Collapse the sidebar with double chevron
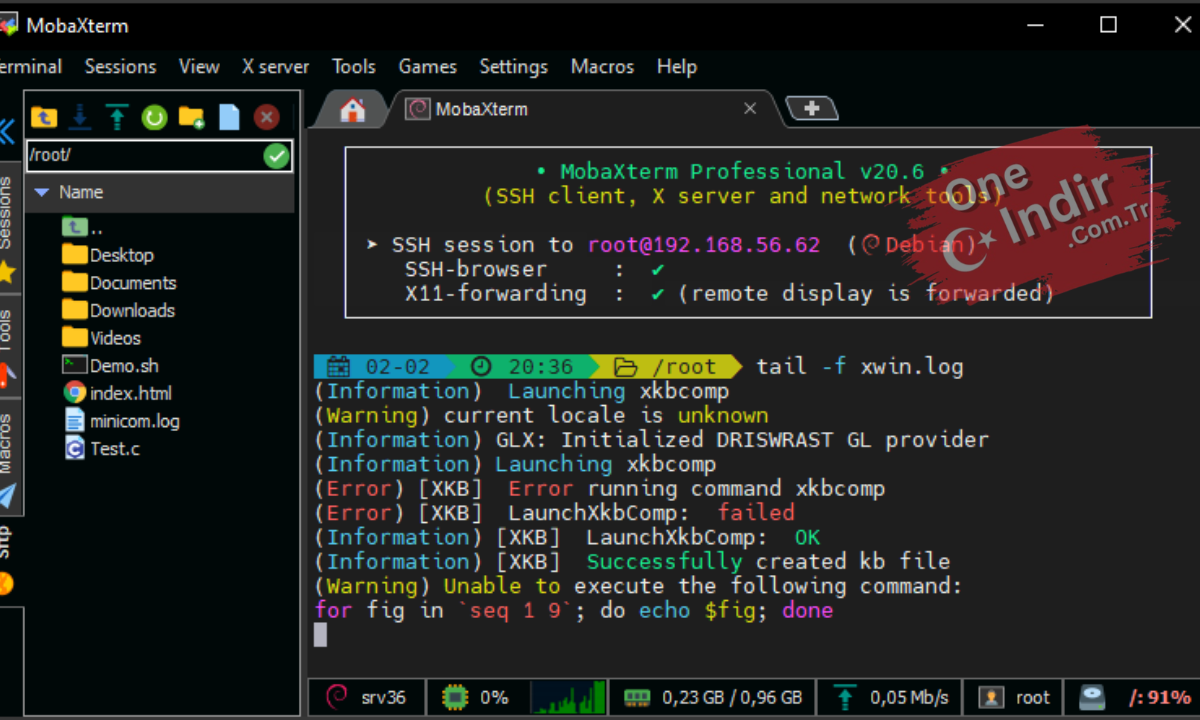This screenshot has height=720, width=1200. click(x=7, y=131)
